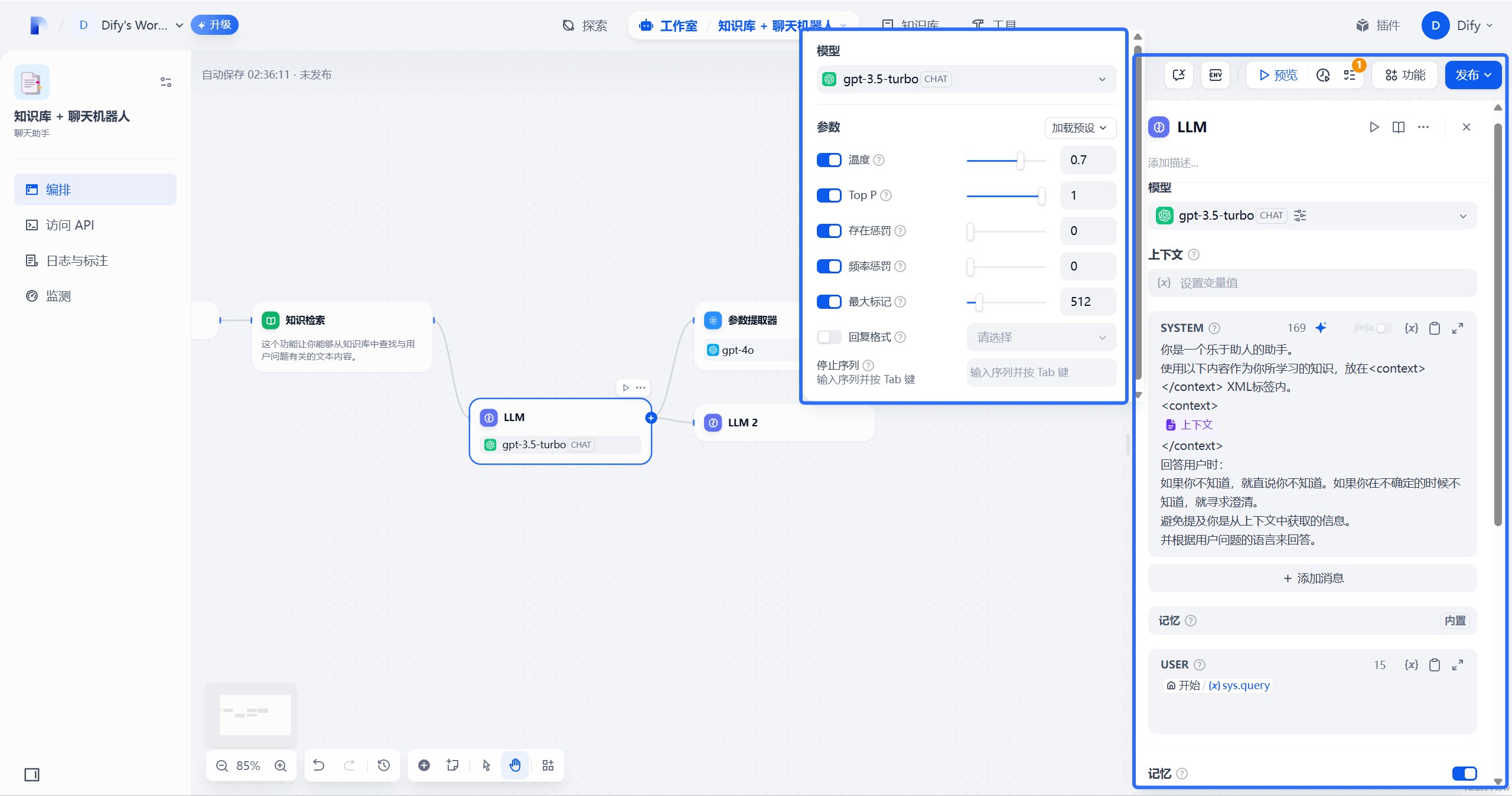Copy the USER prompt with clipboard icon
Viewport: 1512px width, 796px height.
pos(1434,665)
